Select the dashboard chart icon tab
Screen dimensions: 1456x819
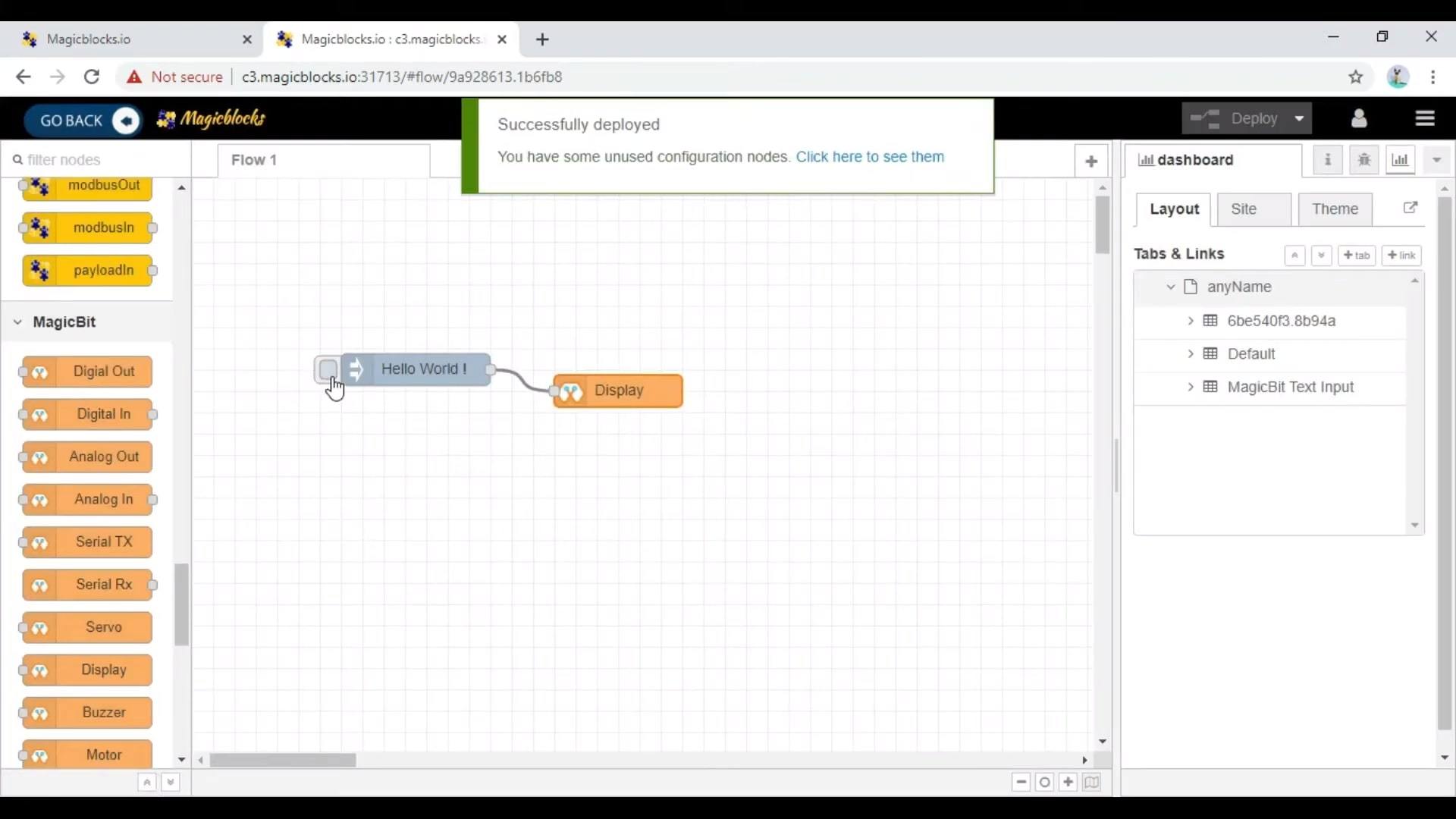(x=1400, y=160)
